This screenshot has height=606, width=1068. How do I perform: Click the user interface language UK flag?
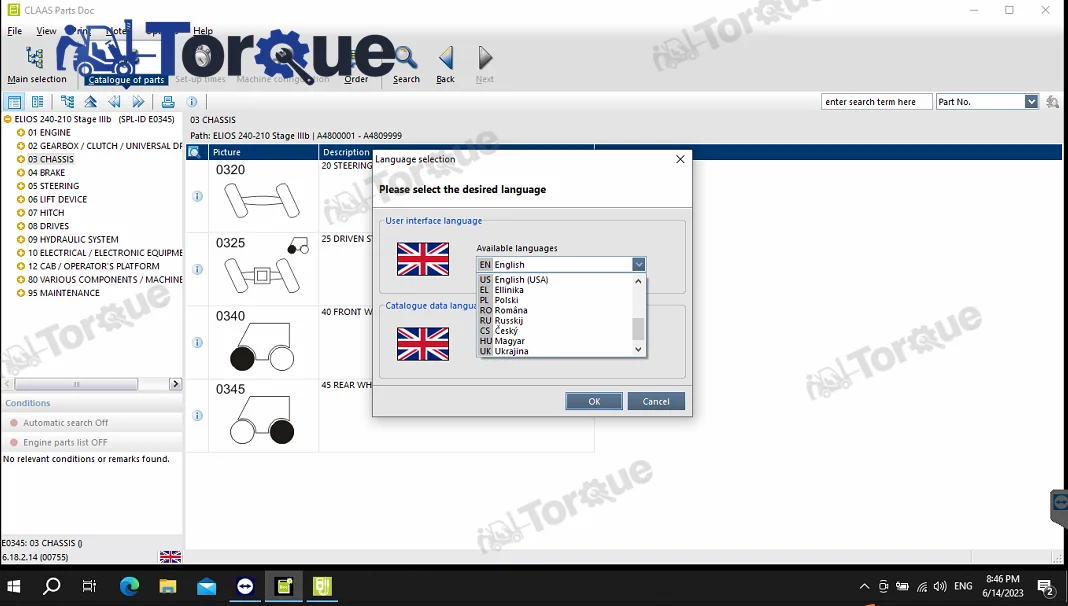point(423,259)
